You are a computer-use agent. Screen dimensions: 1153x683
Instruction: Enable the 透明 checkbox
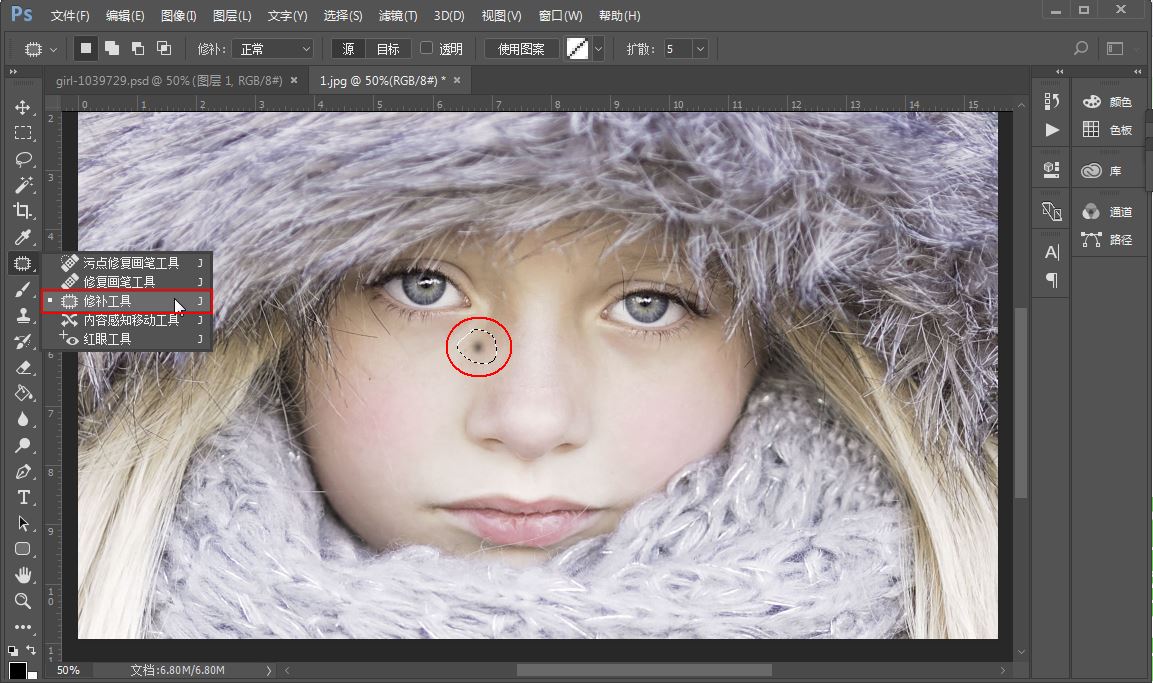click(427, 48)
